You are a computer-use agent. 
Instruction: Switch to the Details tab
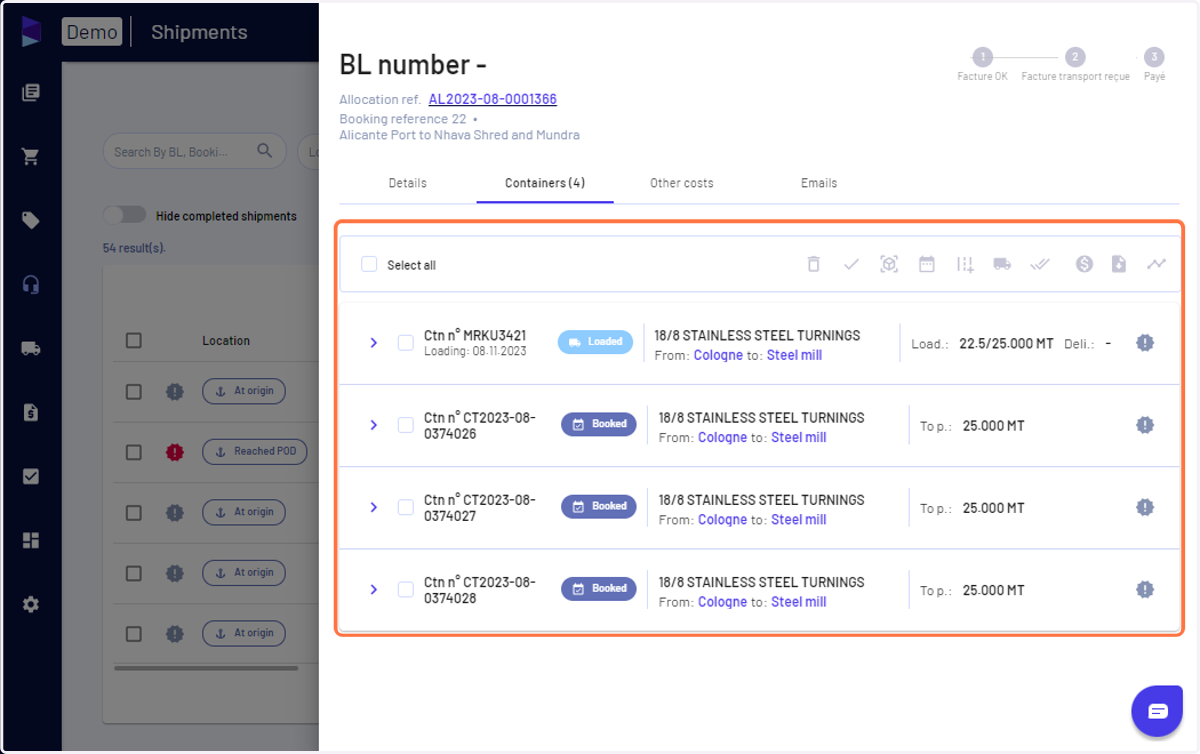408,183
